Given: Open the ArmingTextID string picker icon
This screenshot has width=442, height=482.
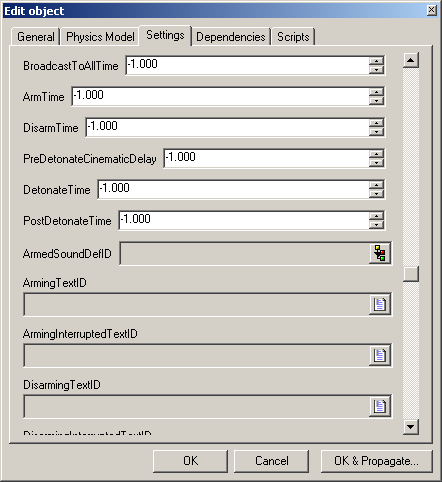Looking at the screenshot, I should point(380,304).
